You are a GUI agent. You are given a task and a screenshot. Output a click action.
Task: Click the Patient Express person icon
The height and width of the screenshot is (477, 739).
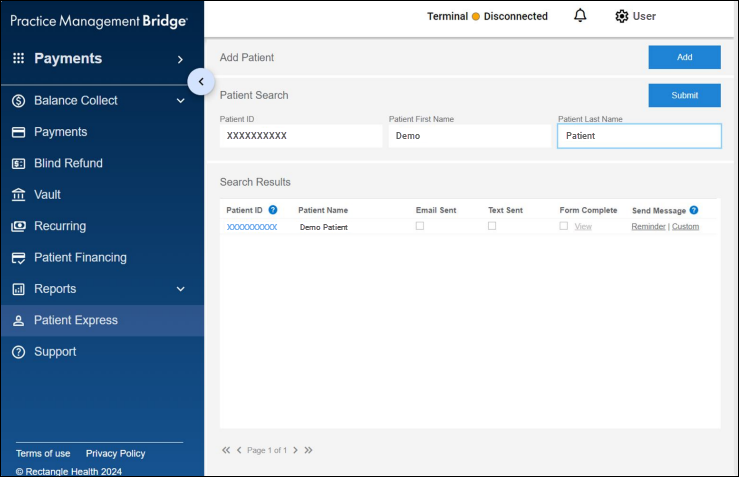pyautogui.click(x=18, y=321)
